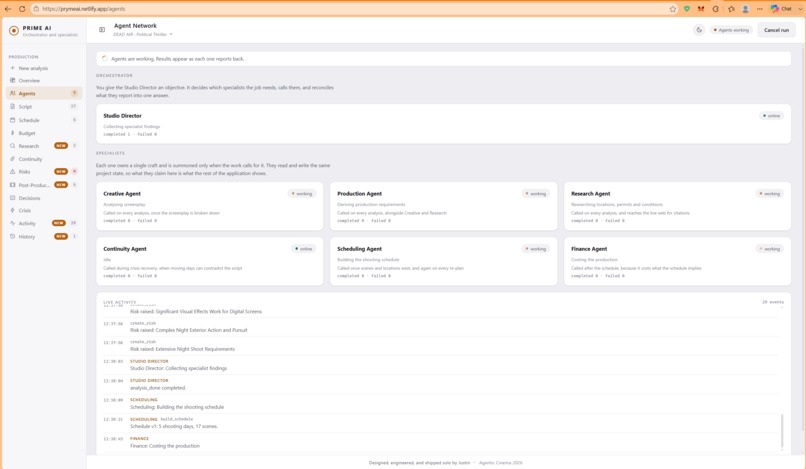The width and height of the screenshot is (806, 469).
Task: Click the online status on Continuity Agent
Action: 303,248
